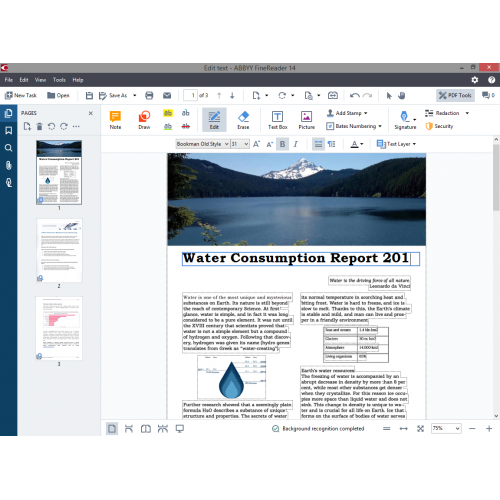Select the Erase tool
Image resolution: width=500 pixels, height=500 pixels.
click(x=243, y=120)
